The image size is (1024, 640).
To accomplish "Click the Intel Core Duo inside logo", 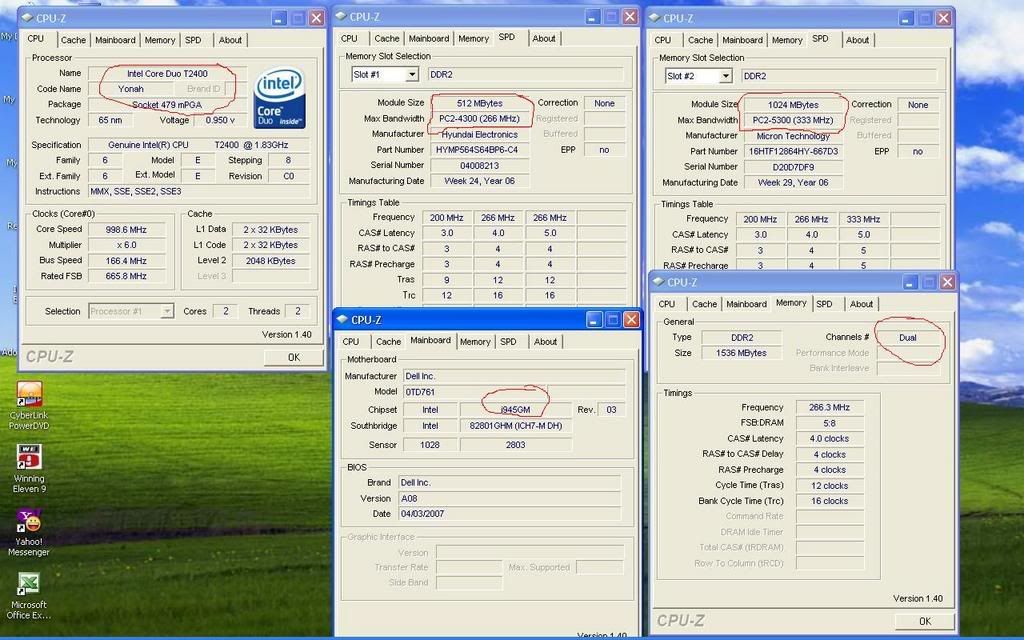I will 280,98.
